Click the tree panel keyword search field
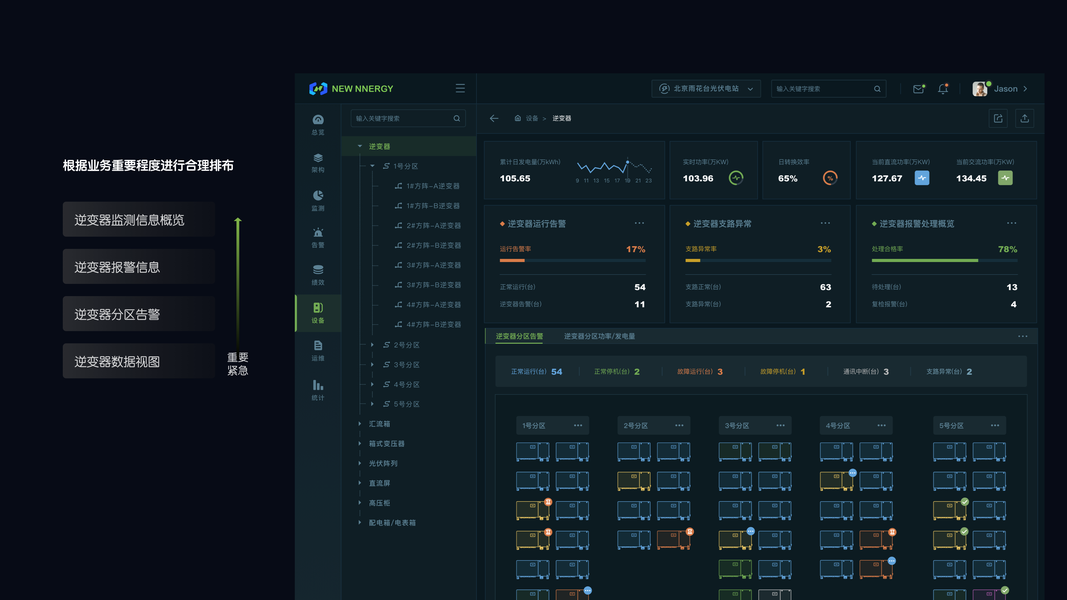The width and height of the screenshot is (1067, 600). point(408,118)
